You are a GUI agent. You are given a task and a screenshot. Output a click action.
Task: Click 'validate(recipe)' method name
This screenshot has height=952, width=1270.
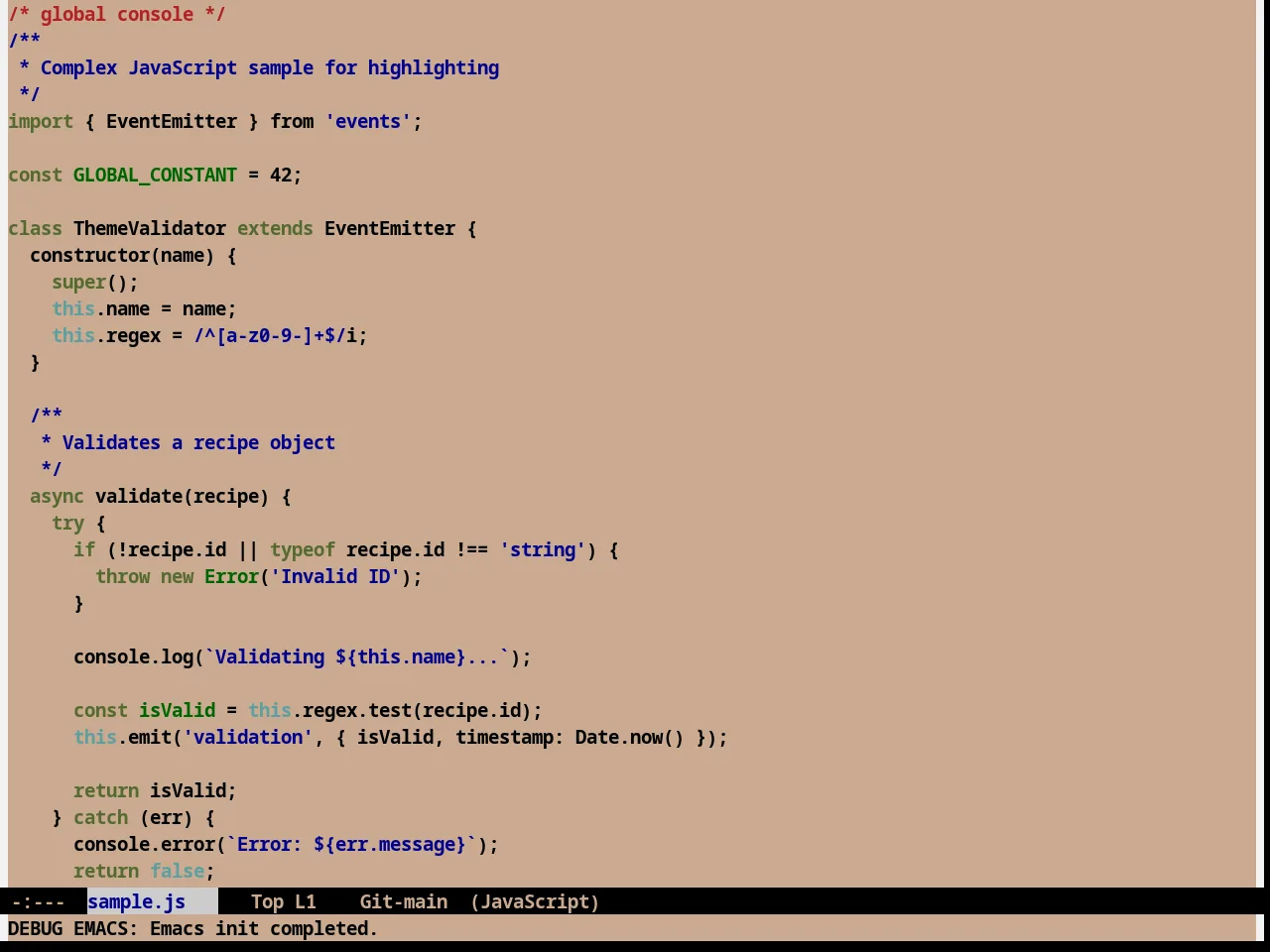183,496
